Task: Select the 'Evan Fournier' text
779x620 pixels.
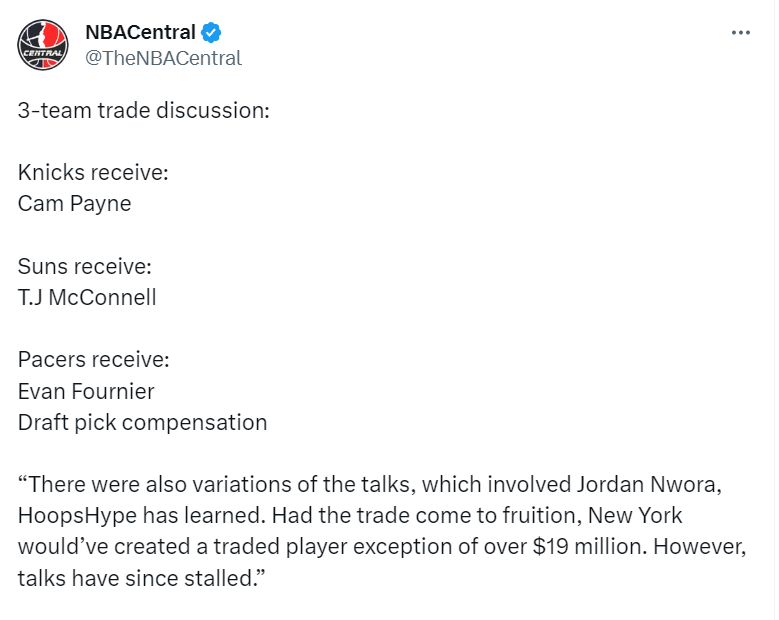Action: pyautogui.click(x=86, y=391)
